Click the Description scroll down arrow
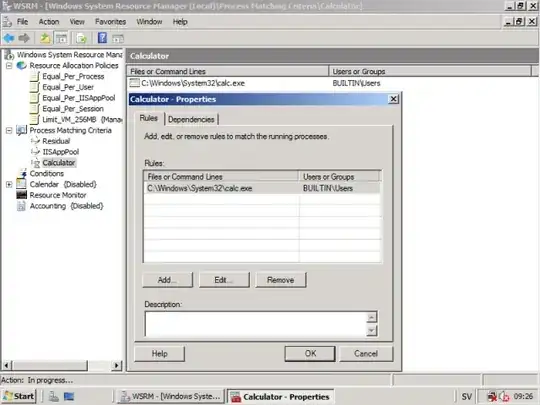540x405 pixels. tap(372, 331)
